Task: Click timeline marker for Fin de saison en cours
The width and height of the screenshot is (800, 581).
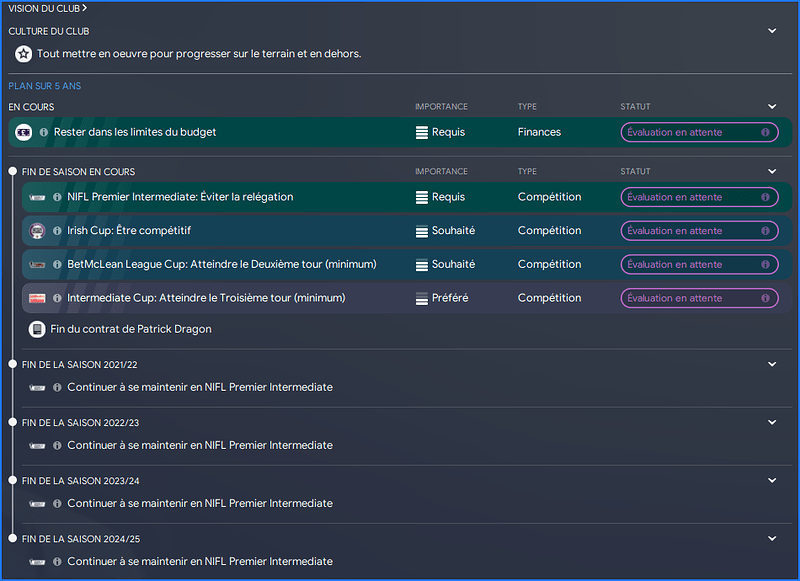Action: [13, 171]
